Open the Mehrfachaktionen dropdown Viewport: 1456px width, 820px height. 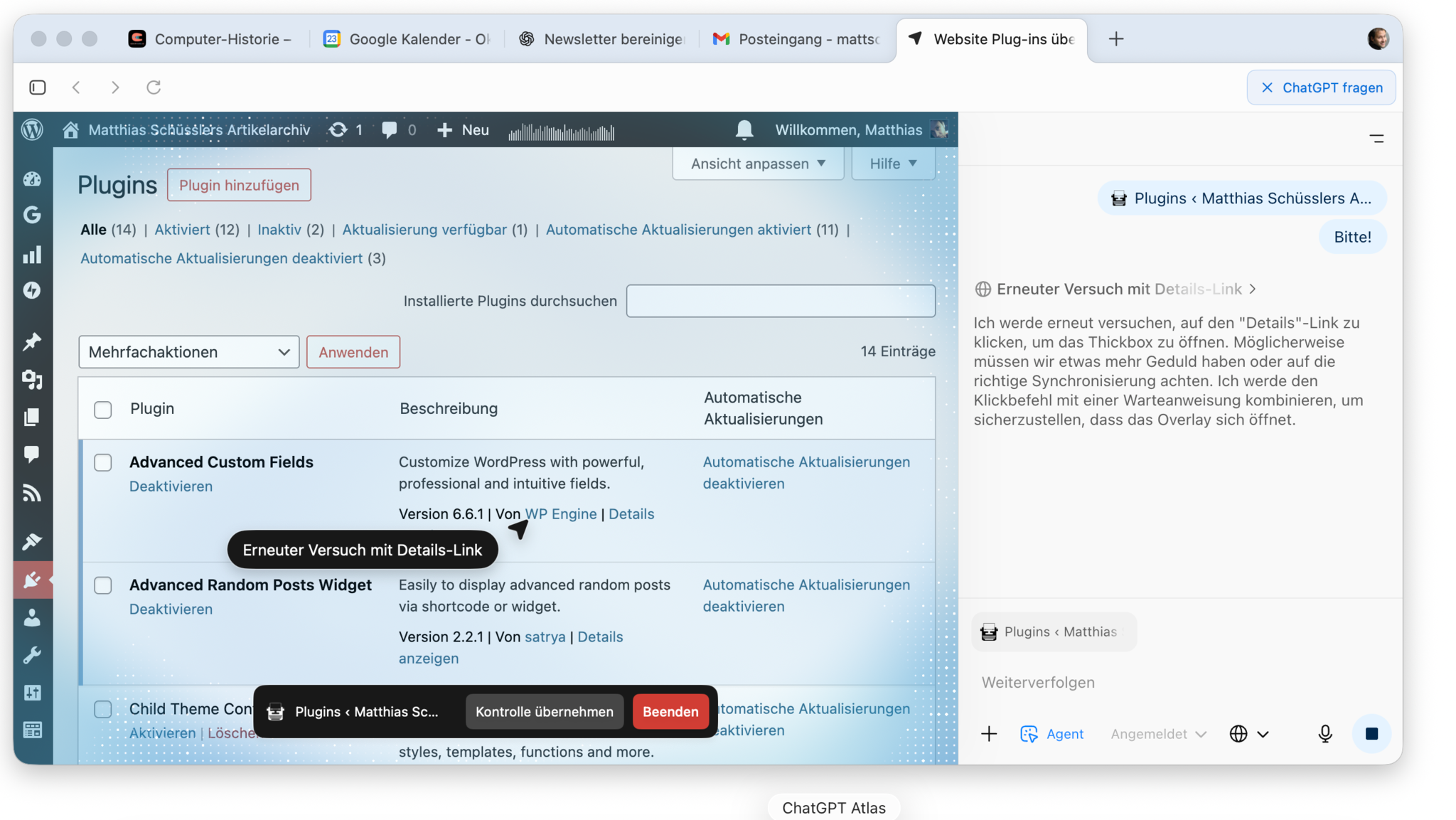click(x=188, y=351)
